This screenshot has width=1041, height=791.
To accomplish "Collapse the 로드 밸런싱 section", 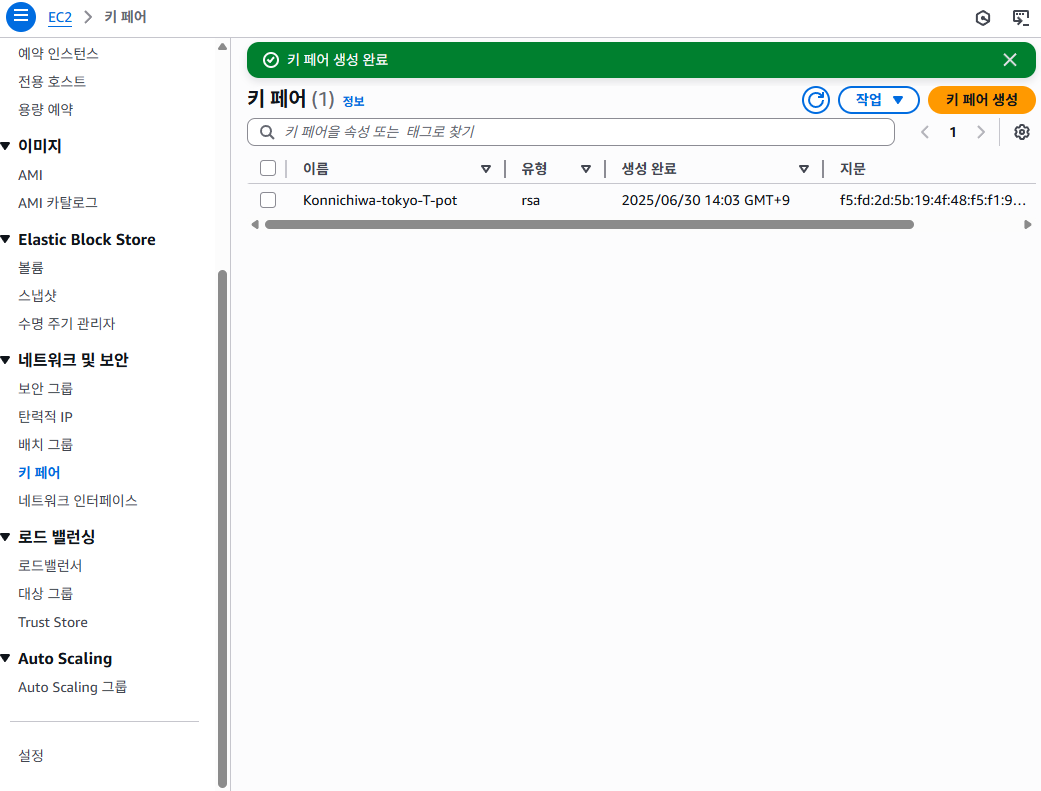I will [x=6, y=537].
